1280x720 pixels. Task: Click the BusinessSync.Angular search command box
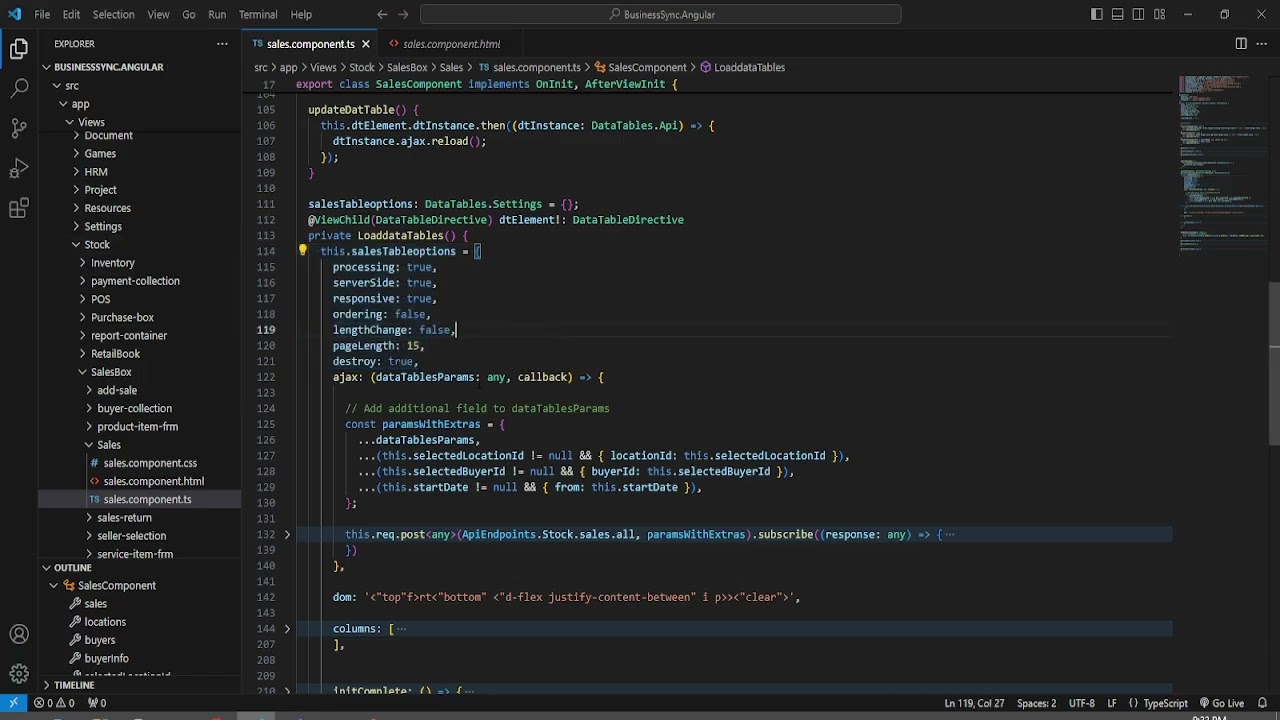660,14
